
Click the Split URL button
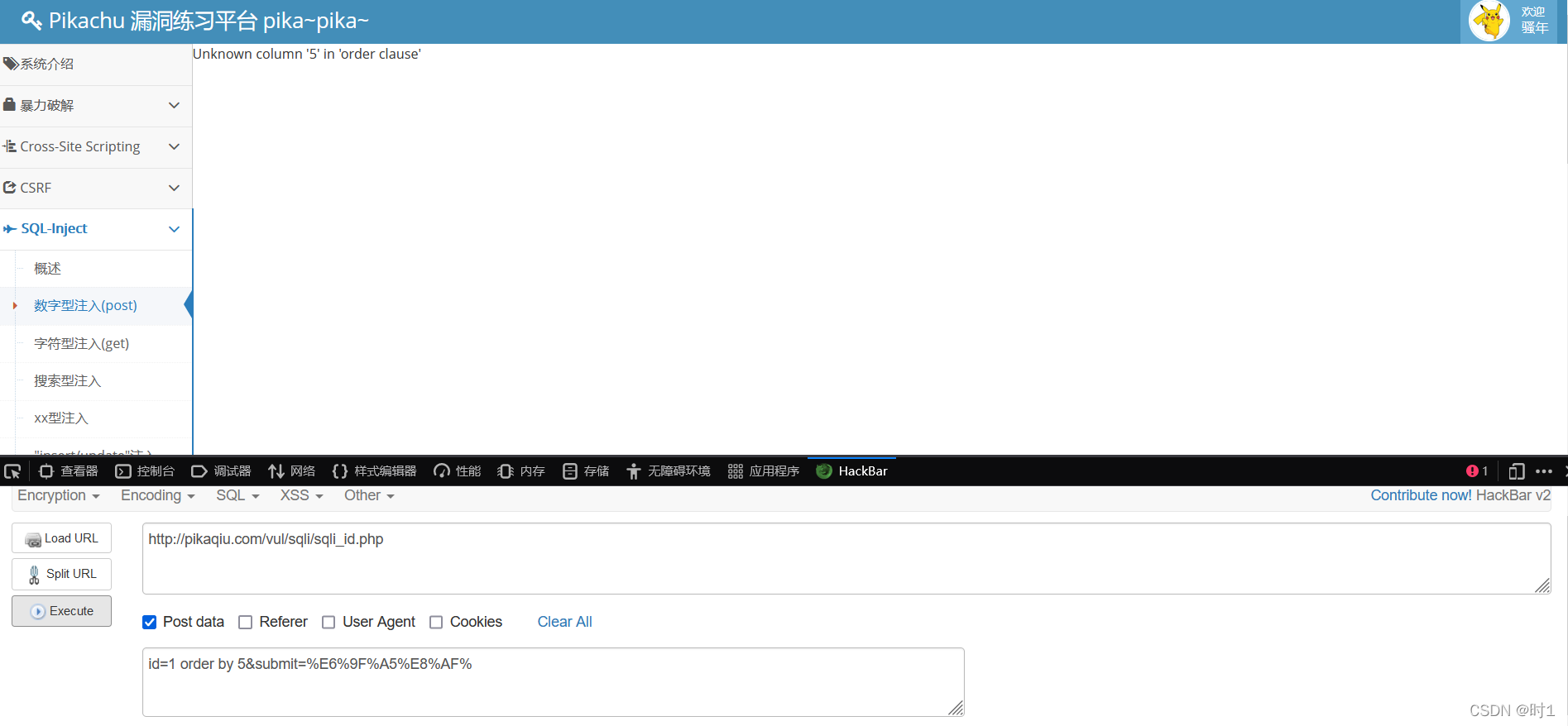[62, 574]
